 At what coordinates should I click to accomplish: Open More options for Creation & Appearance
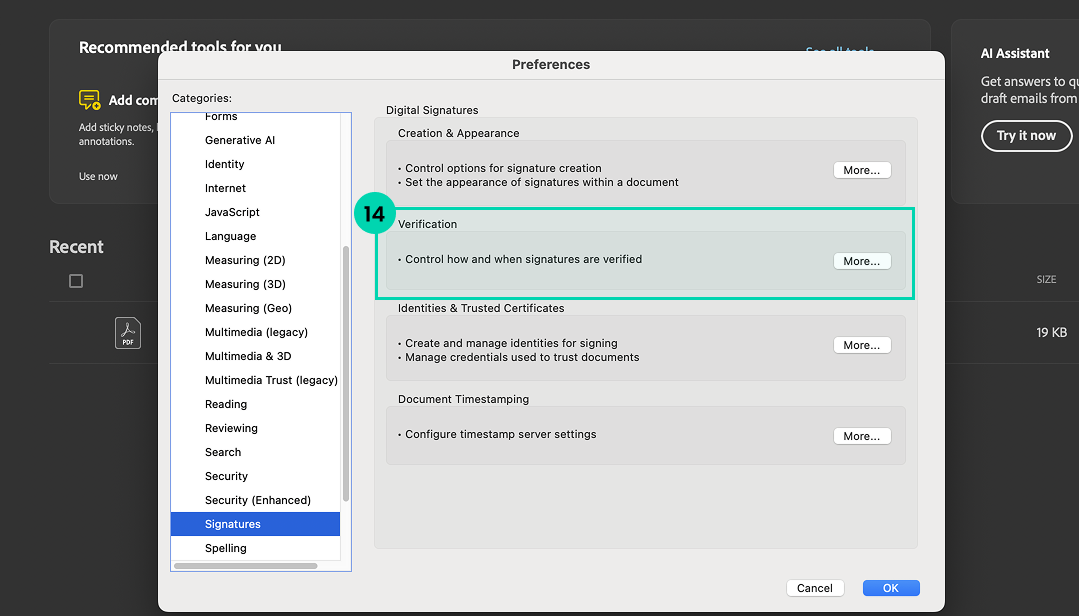pyautogui.click(x=861, y=170)
